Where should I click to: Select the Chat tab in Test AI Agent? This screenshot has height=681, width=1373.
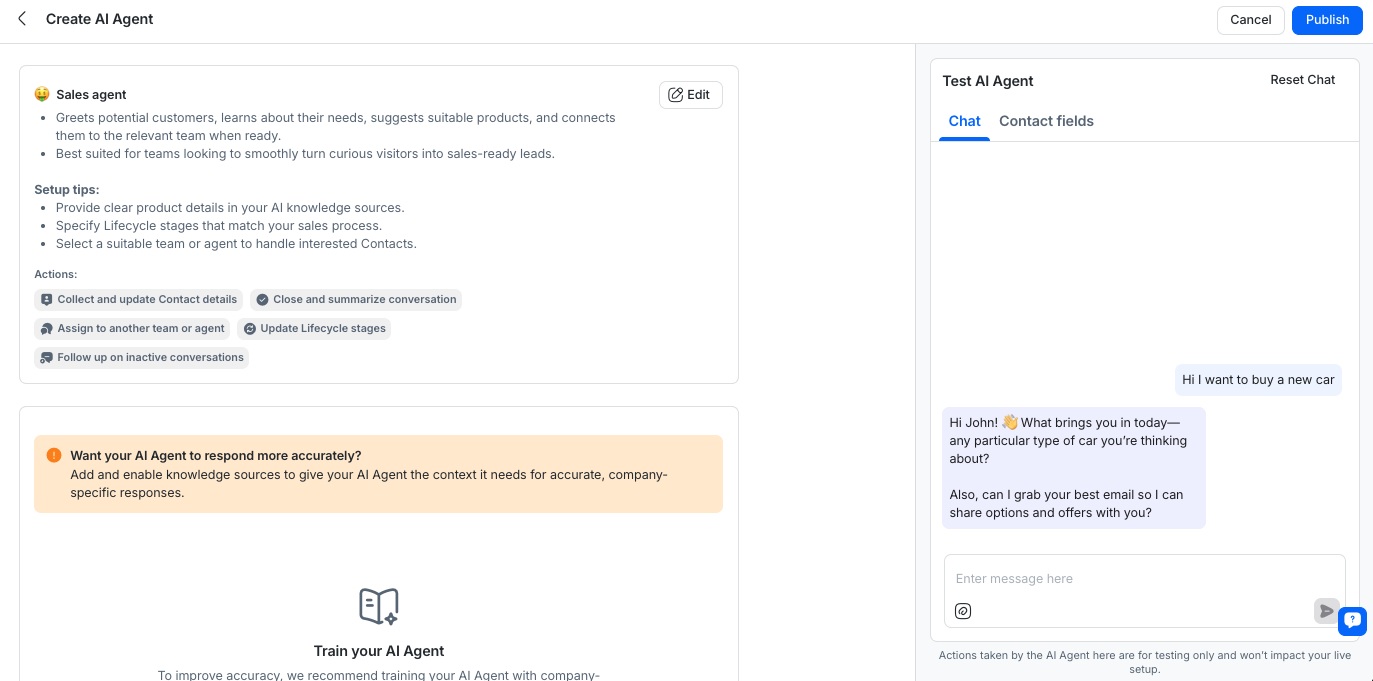click(x=963, y=121)
